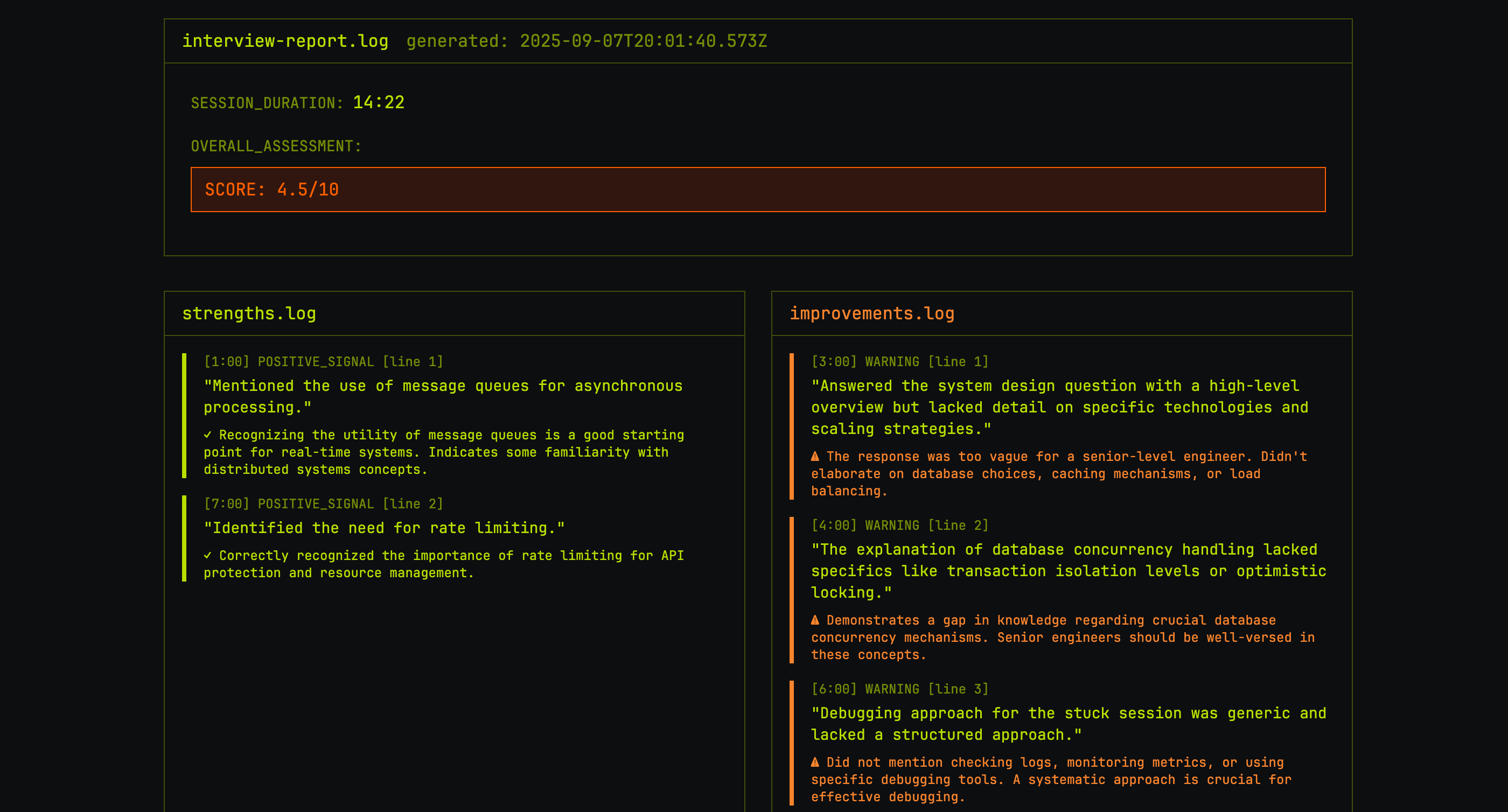1508x812 pixels.
Task: Click warning icon beside 'Demonstrates a gap'
Action: pos(815,620)
